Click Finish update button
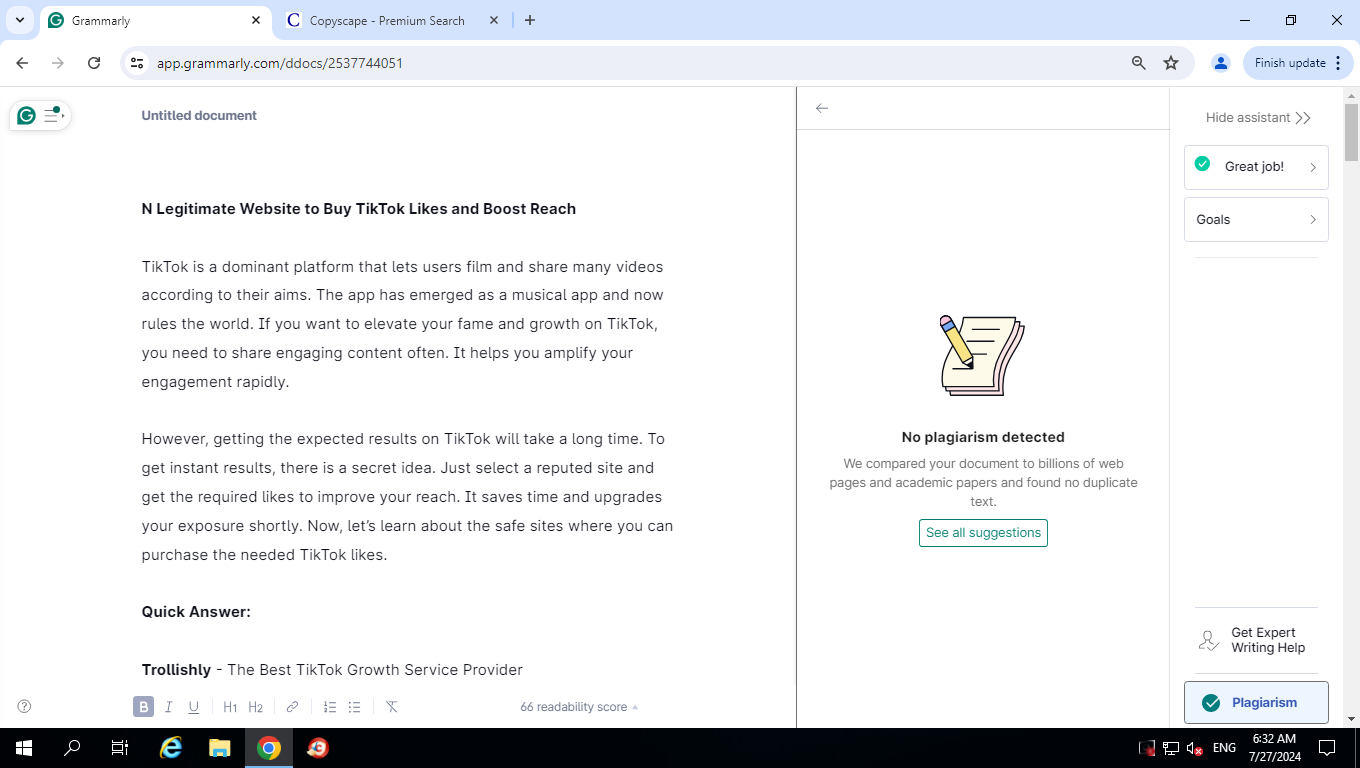The height and width of the screenshot is (768, 1360). (x=1298, y=63)
